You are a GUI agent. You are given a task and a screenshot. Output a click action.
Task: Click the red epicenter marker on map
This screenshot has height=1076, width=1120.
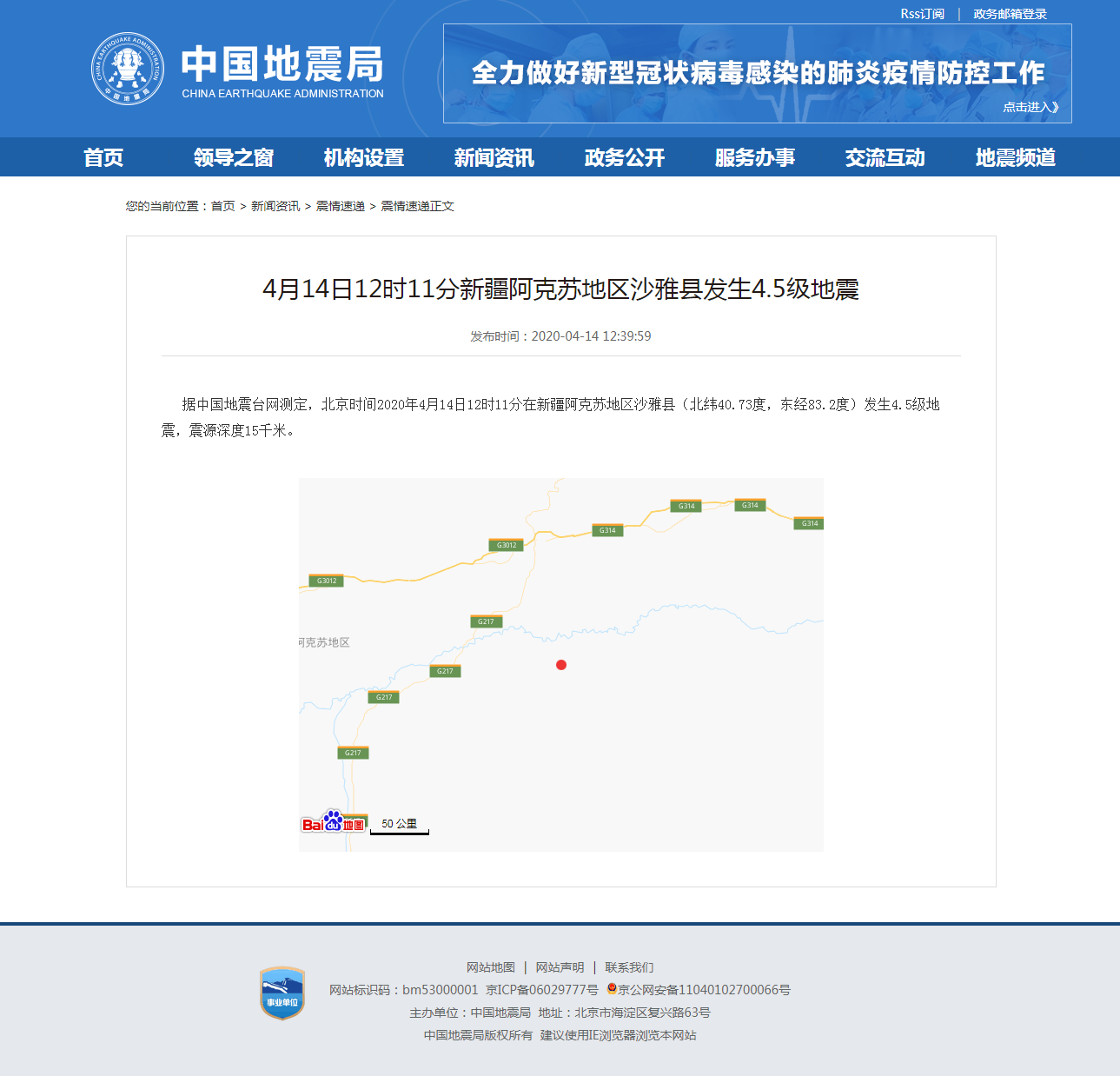561,665
